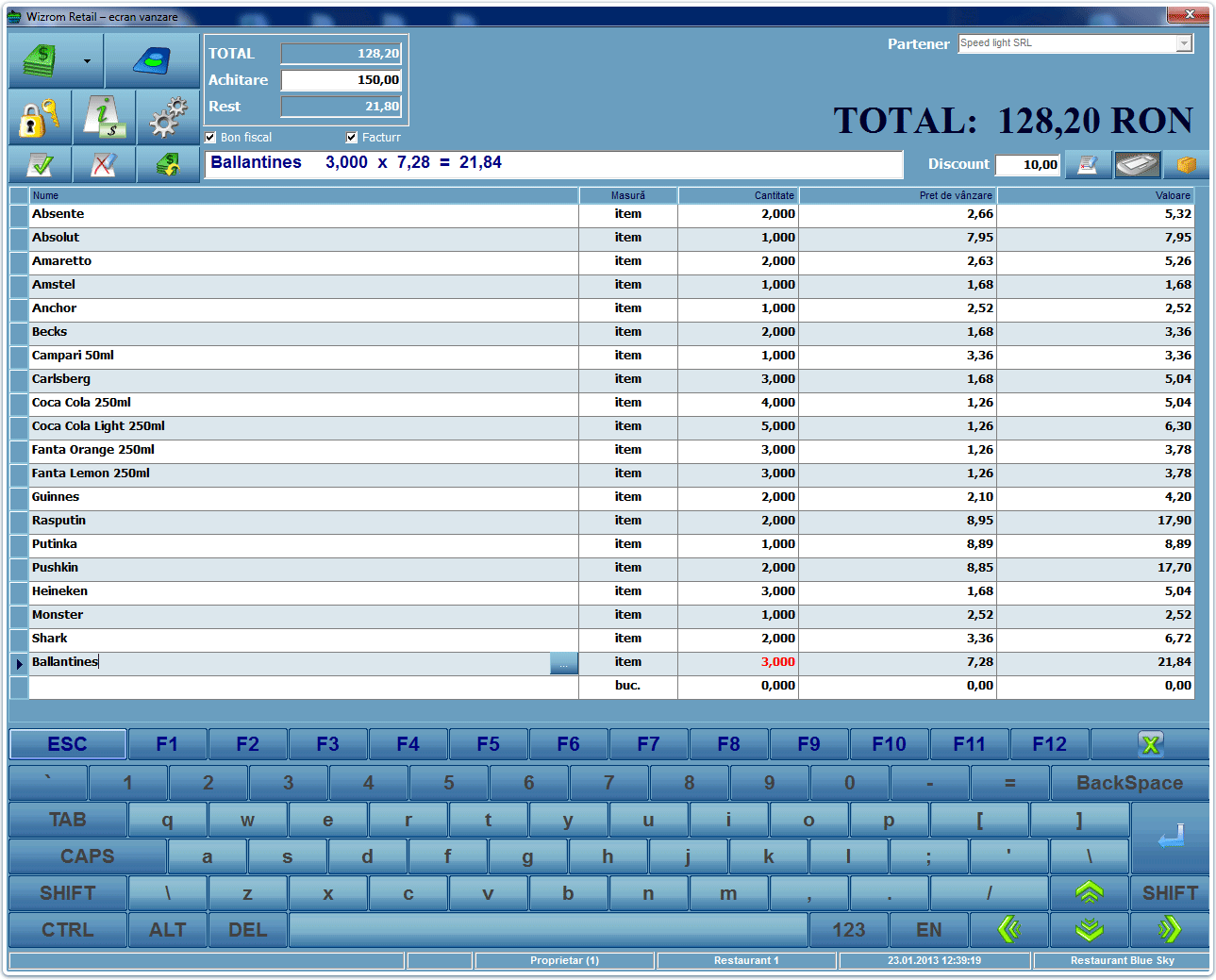This screenshot has height=980, width=1216.
Task: Select the Rasputin product row
Action: 602,521
